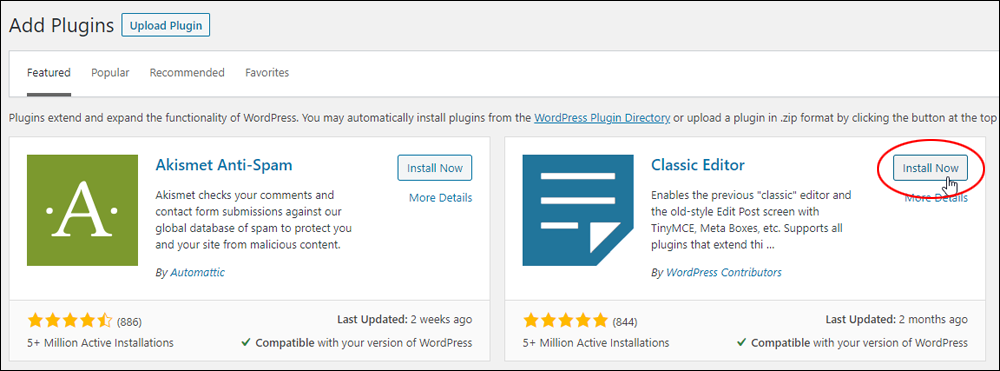This screenshot has width=1000, height=371.
Task: Click the Akismet plugin description text
Action: (254, 219)
